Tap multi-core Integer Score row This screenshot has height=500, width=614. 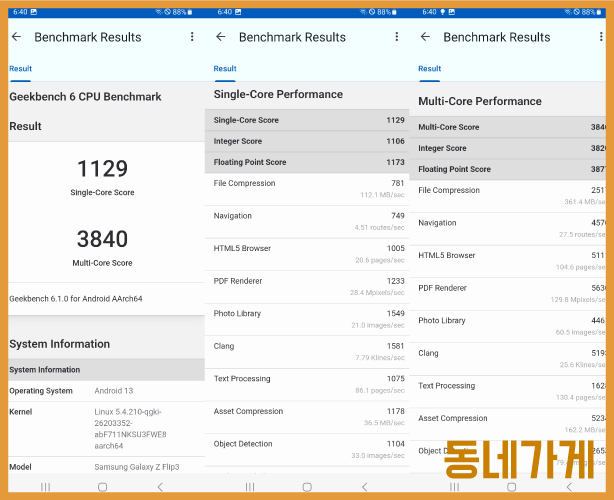[x=508, y=148]
